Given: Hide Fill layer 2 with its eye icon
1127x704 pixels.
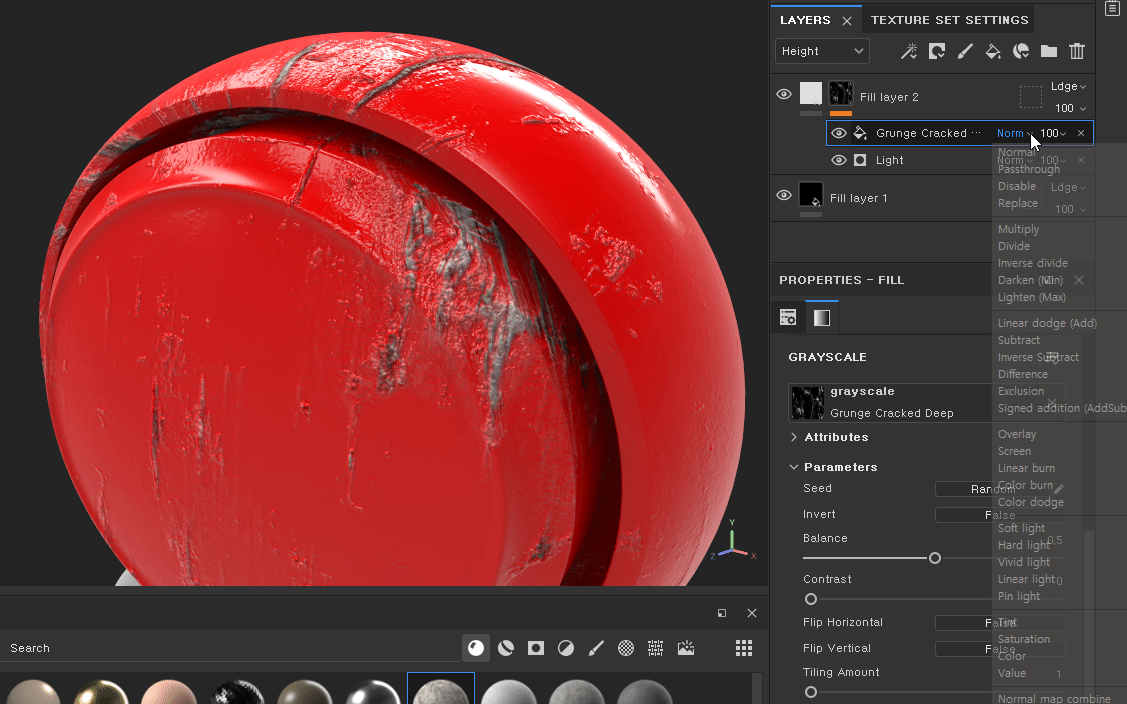Looking at the screenshot, I should click(783, 94).
